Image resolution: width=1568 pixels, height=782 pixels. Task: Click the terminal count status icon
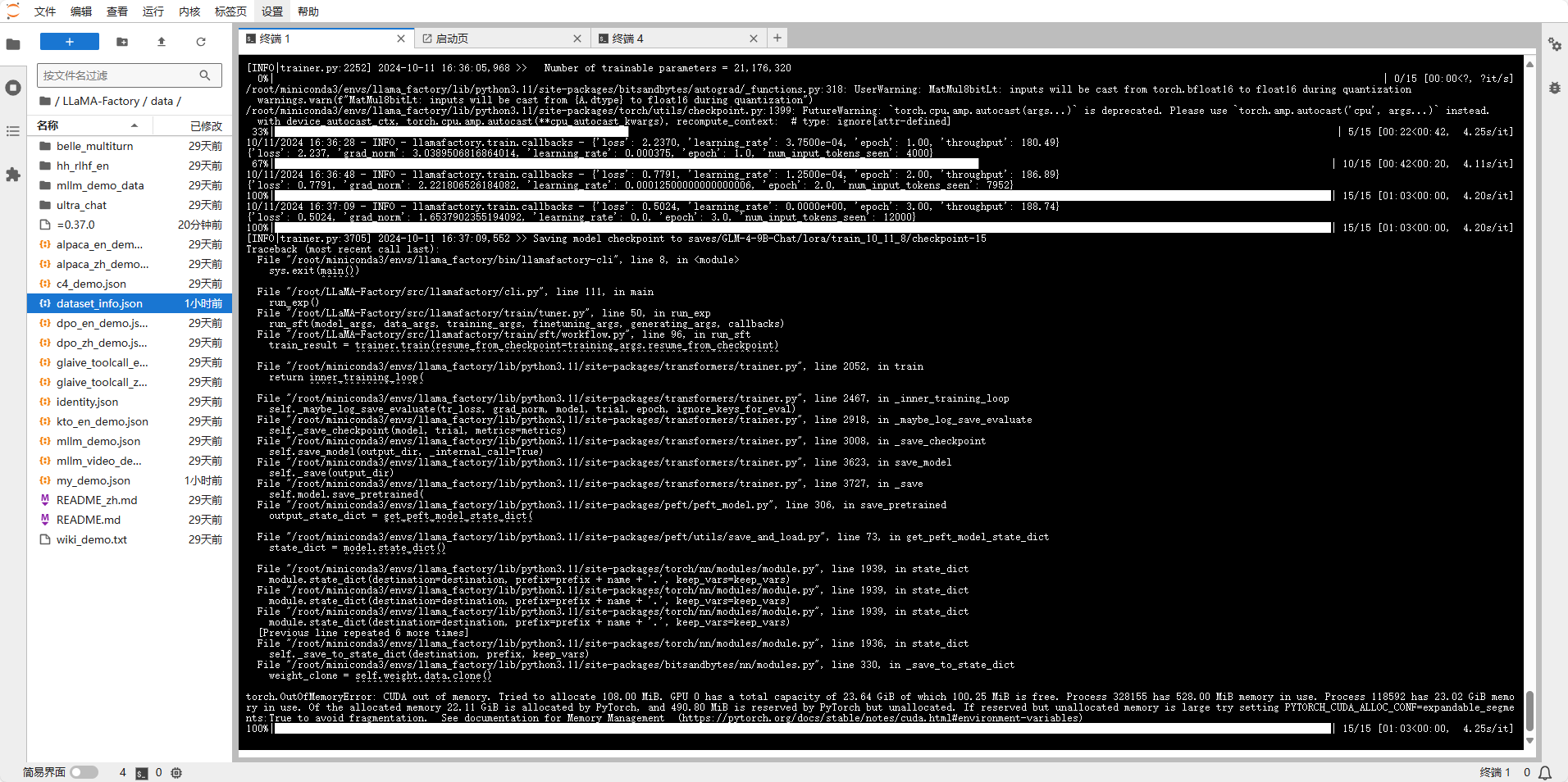[x=142, y=772]
